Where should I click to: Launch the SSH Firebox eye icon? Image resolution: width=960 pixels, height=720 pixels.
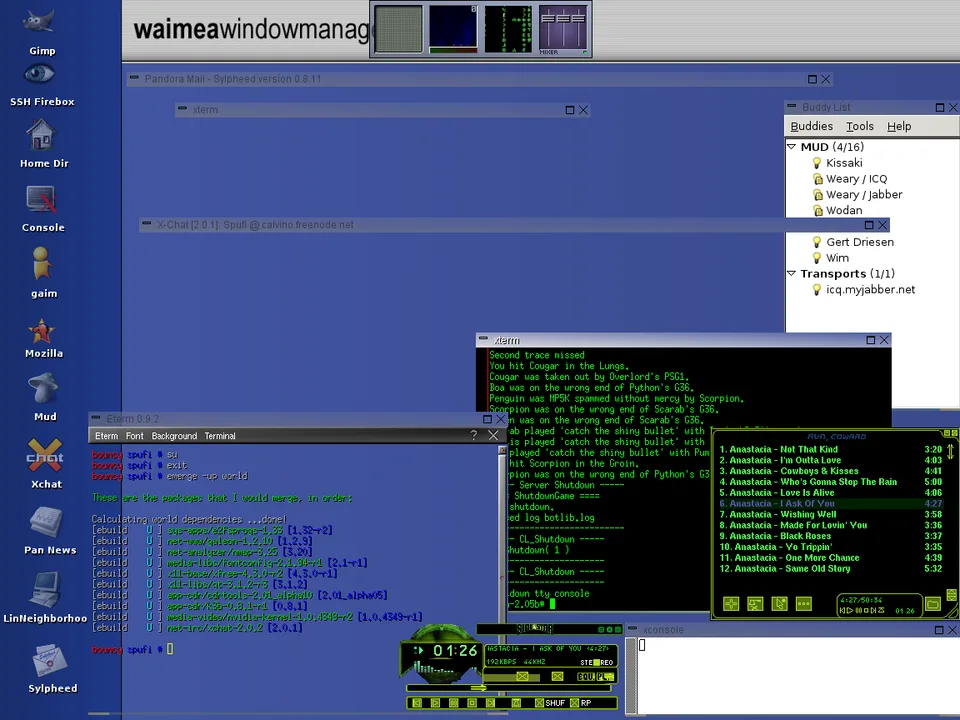point(39,75)
